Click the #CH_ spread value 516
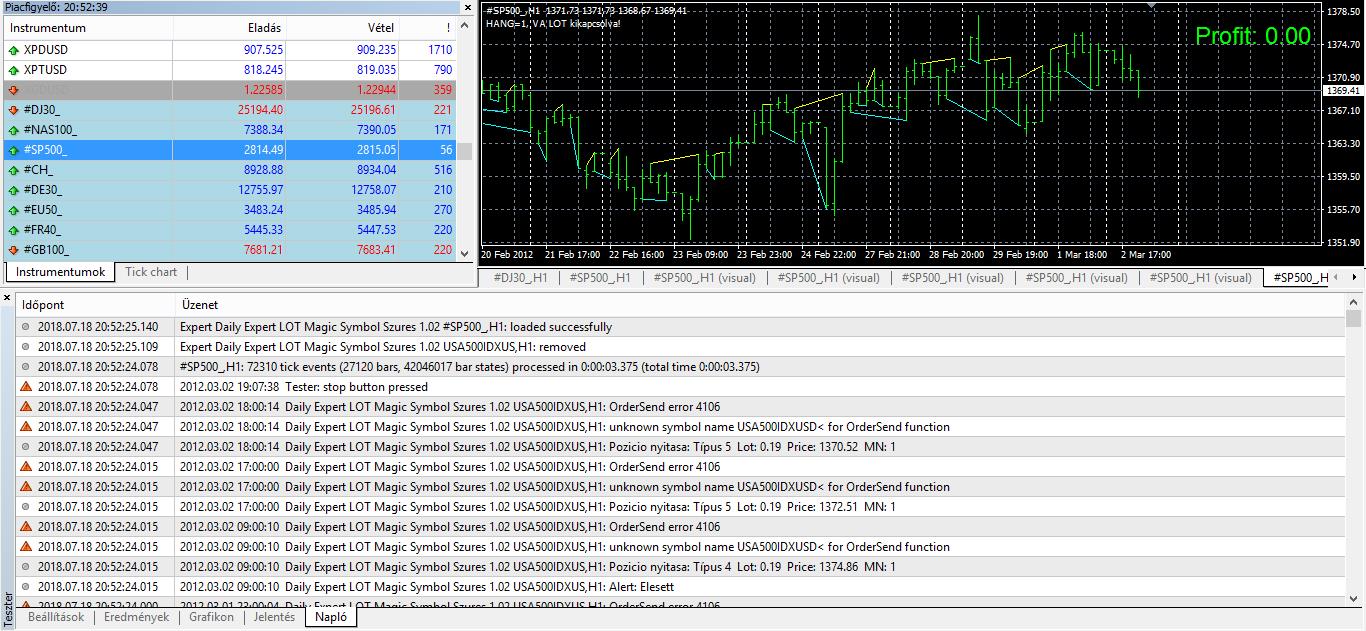This screenshot has height=631, width=1366. [x=442, y=170]
